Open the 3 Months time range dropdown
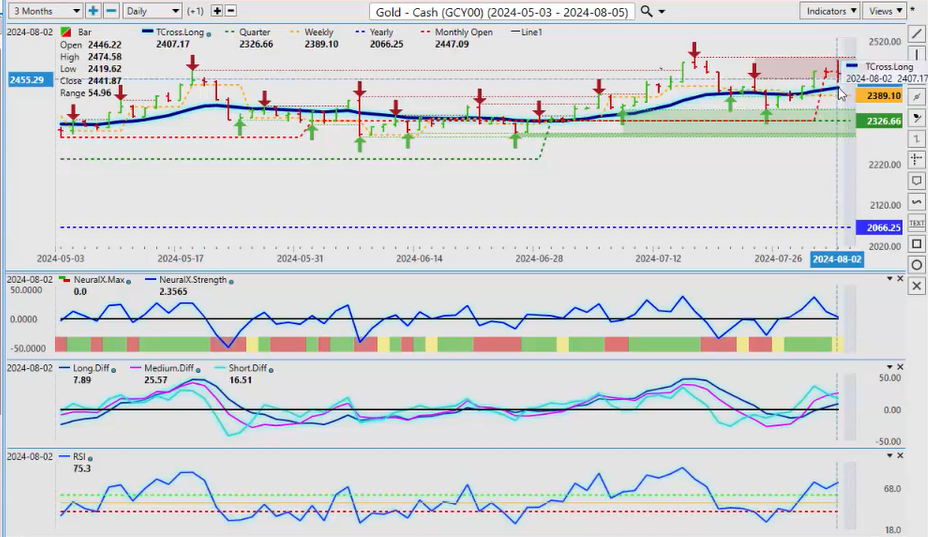 [x=43, y=11]
